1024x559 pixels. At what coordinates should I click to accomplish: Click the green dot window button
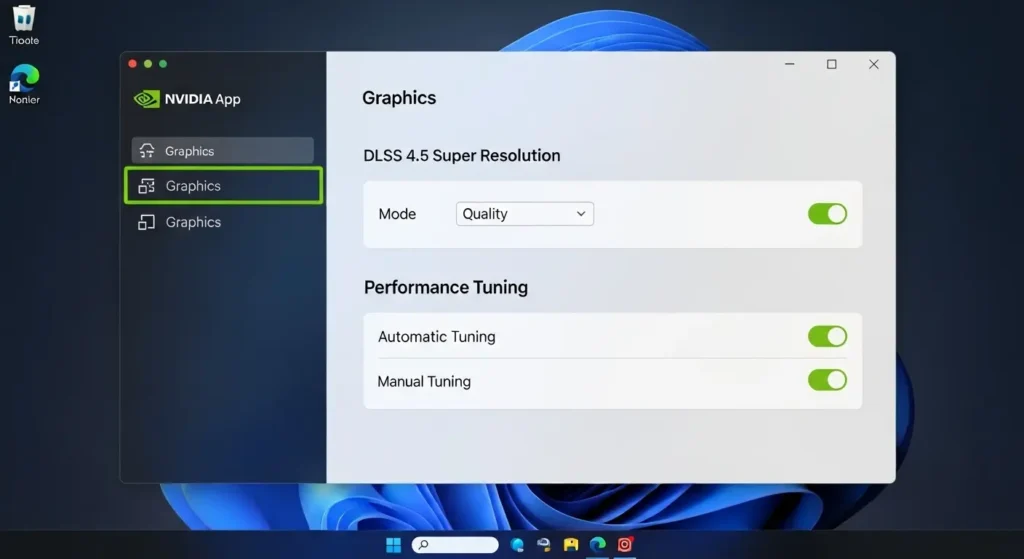coord(163,63)
